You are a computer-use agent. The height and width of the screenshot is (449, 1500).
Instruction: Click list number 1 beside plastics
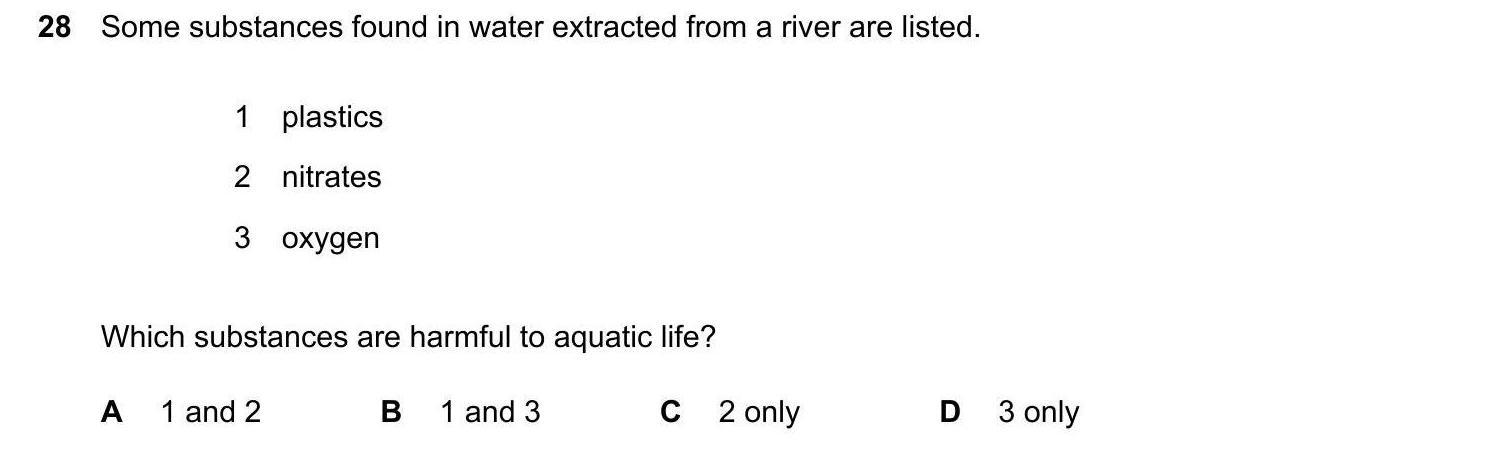(x=242, y=117)
